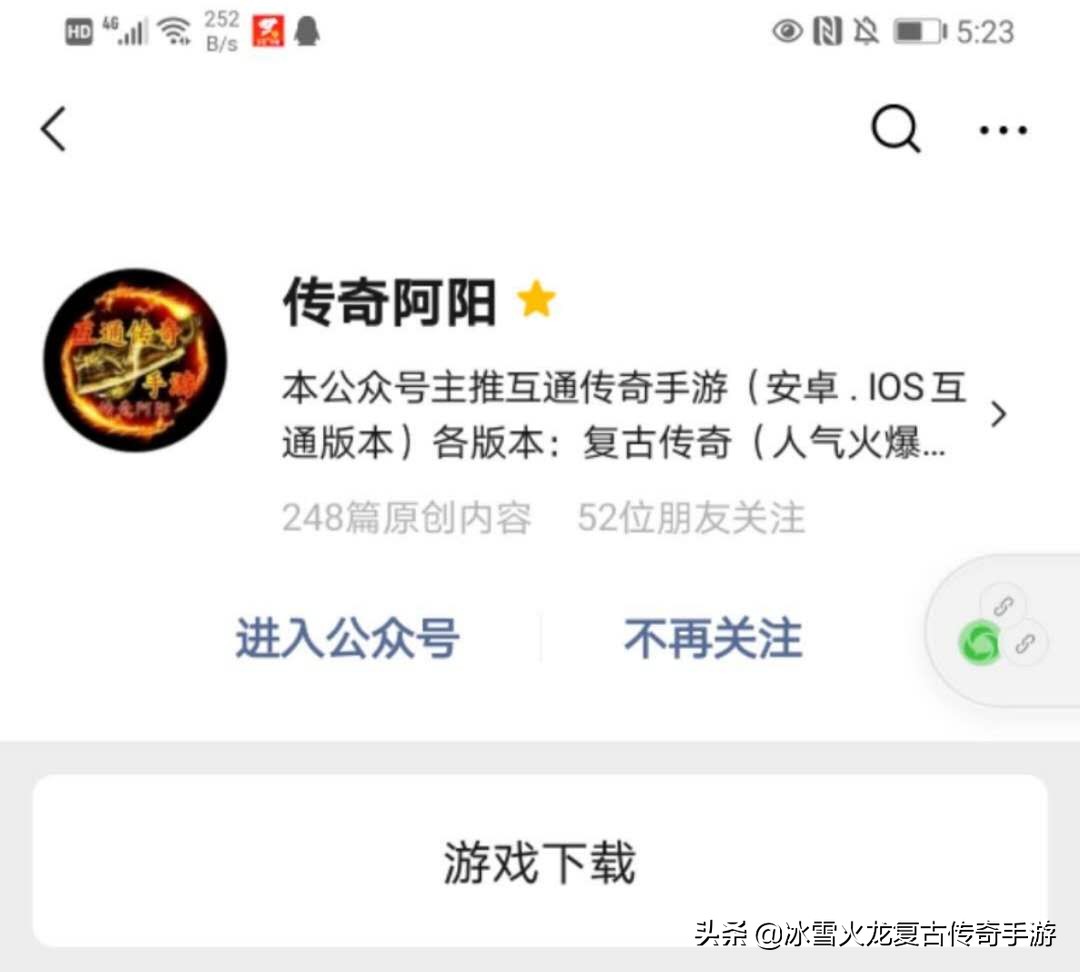
Task: Tap the NFC status icon
Action: 827,32
